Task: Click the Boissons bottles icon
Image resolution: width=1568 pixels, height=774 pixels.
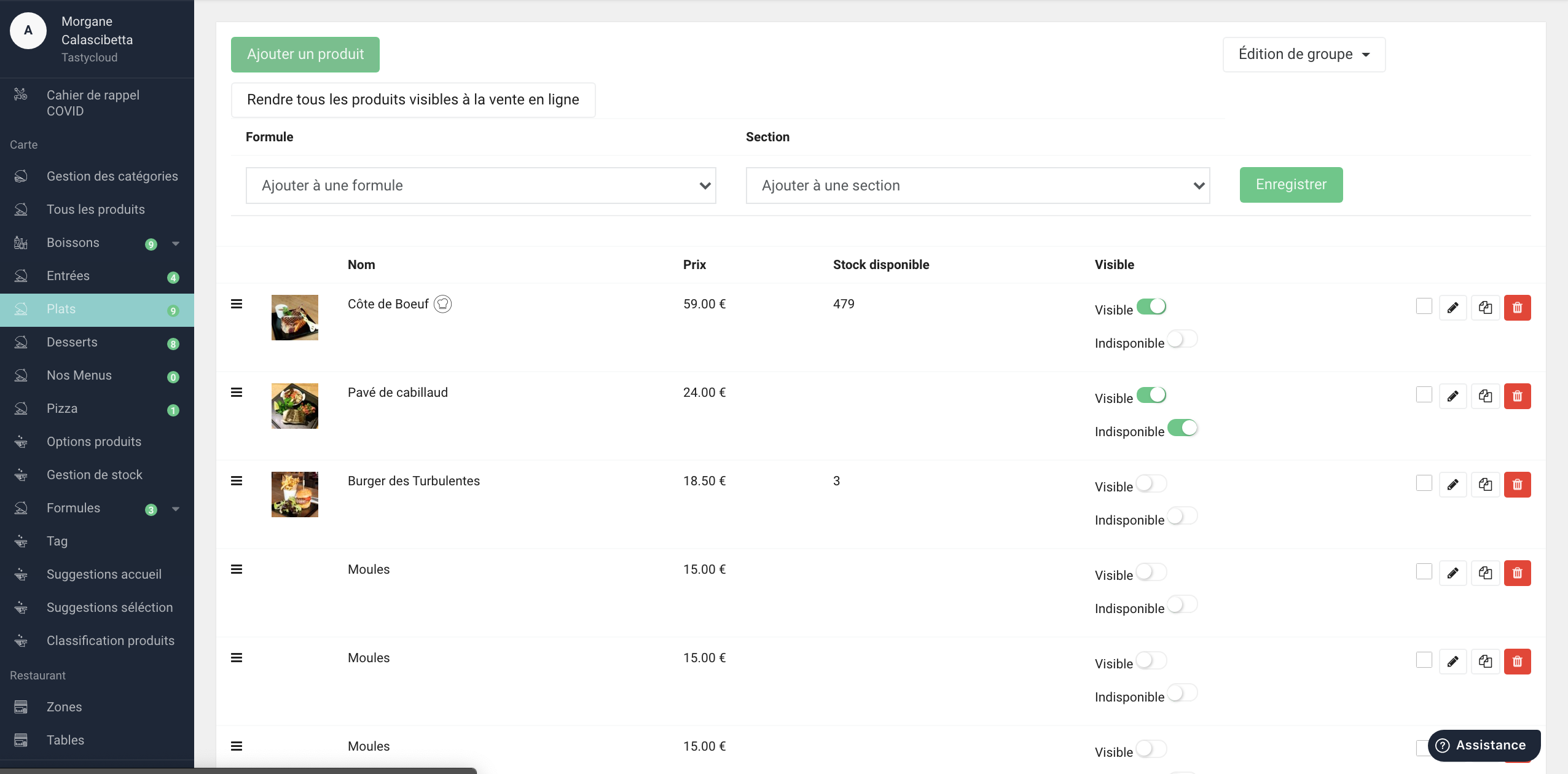Action: coord(21,243)
